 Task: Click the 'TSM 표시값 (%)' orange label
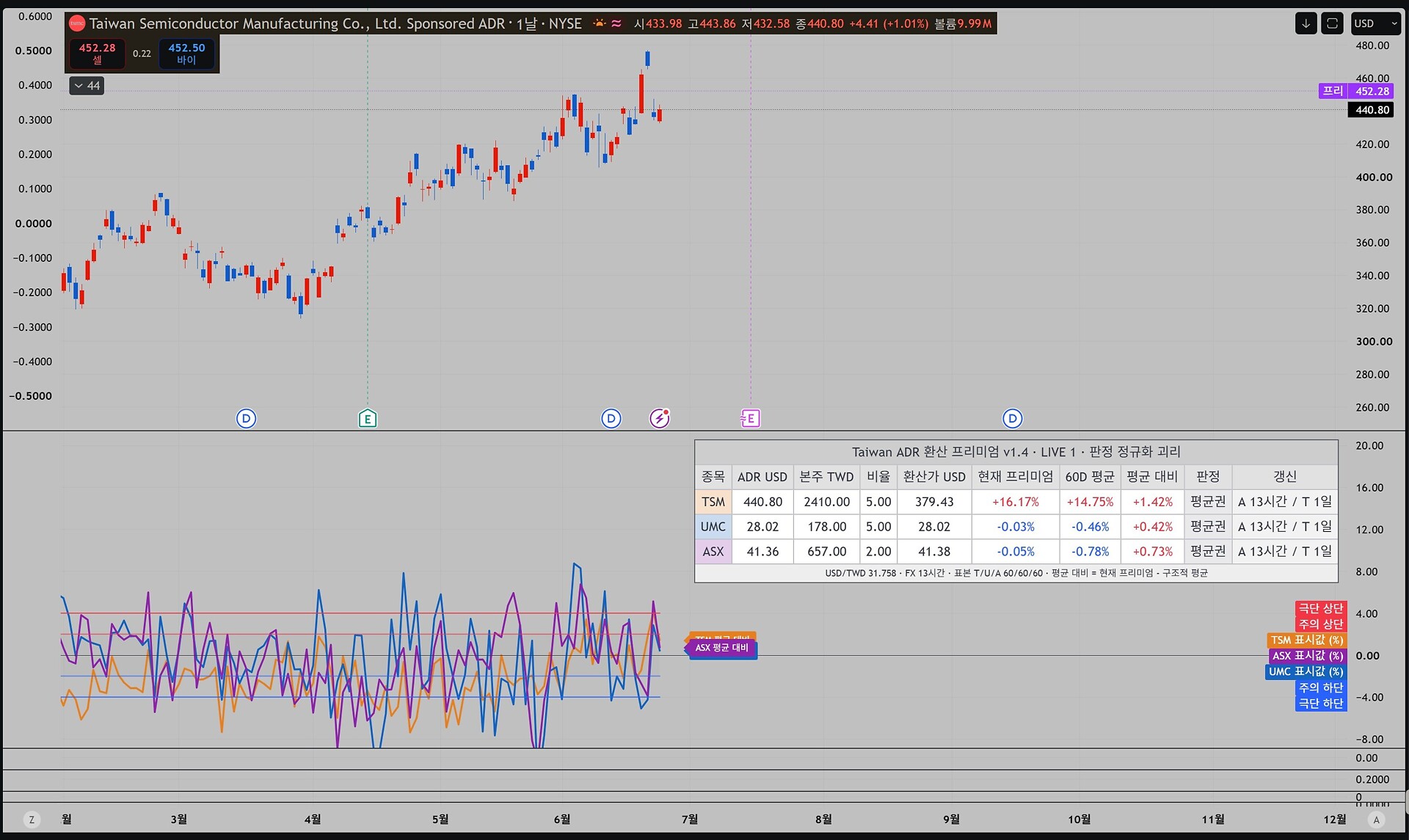pos(1307,640)
